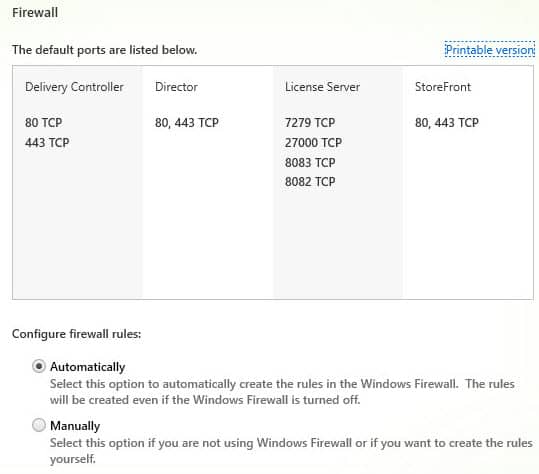Click the default ports are listed text
539x474 pixels.
click(x=104, y=50)
